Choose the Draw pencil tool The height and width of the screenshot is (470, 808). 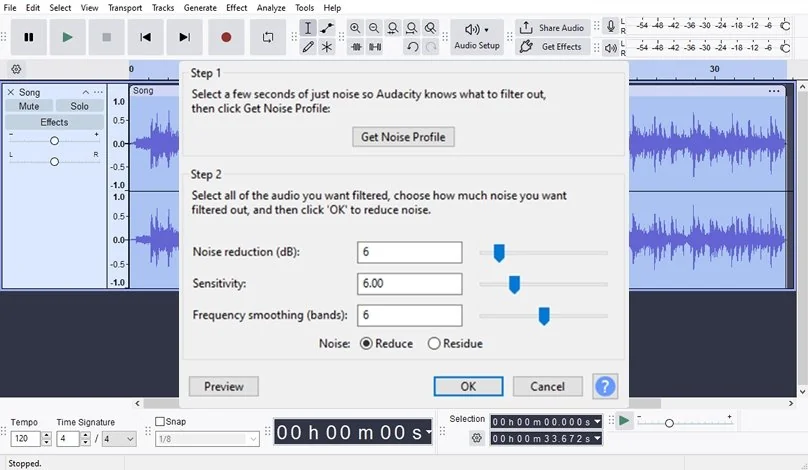(308, 46)
